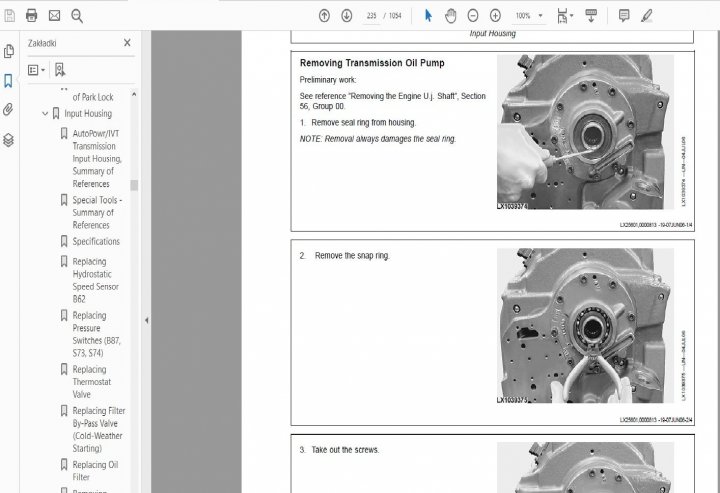Image resolution: width=720 pixels, height=493 pixels.
Task: Toggle the Attachments paperclip panel
Action: (9, 110)
